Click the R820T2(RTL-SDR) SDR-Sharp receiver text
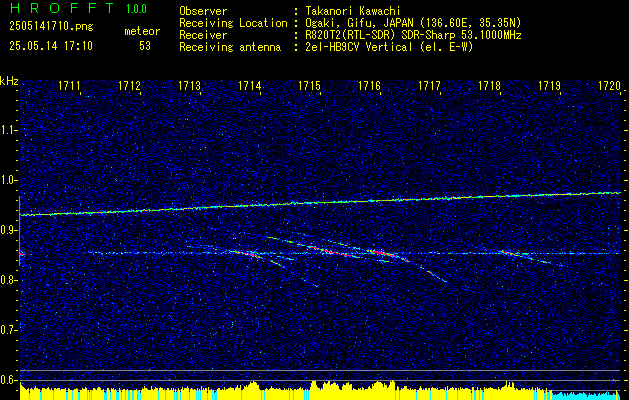Image resolution: width=629 pixels, height=400 pixels. point(412,35)
